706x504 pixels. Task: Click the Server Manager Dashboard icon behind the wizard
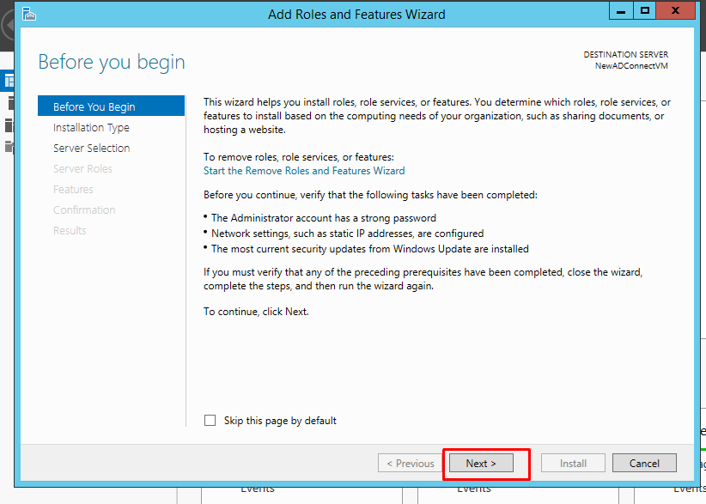pyautogui.click(x=8, y=80)
